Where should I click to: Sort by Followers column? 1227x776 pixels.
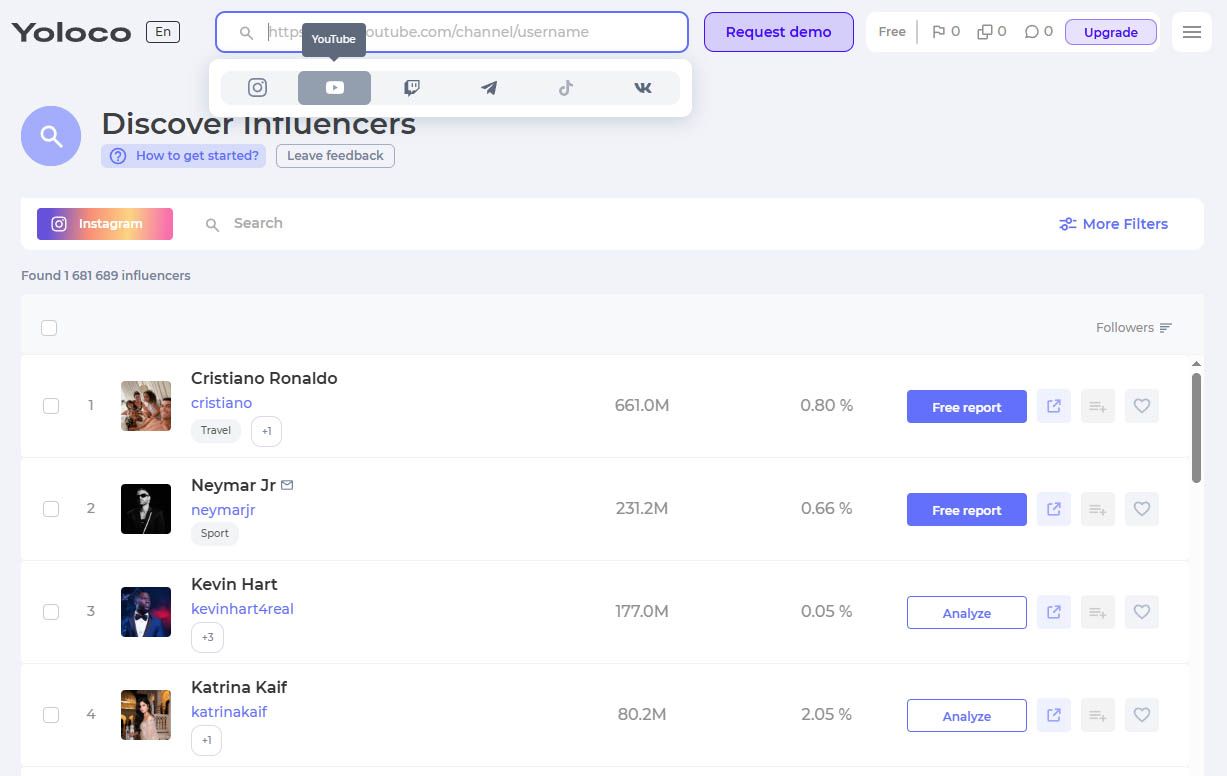pyautogui.click(x=1134, y=328)
